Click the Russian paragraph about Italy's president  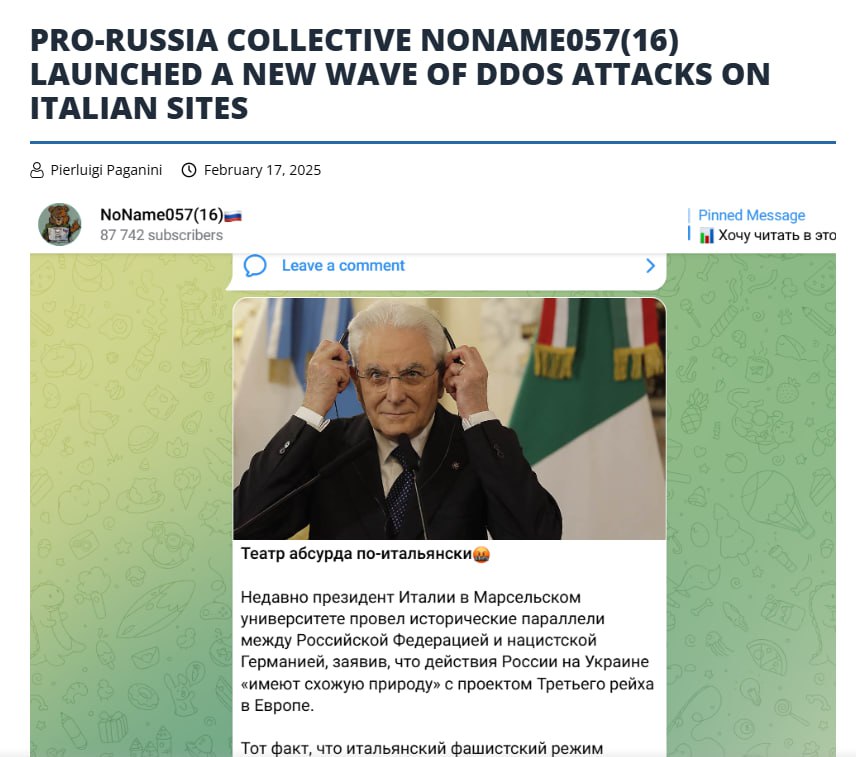[x=447, y=651]
